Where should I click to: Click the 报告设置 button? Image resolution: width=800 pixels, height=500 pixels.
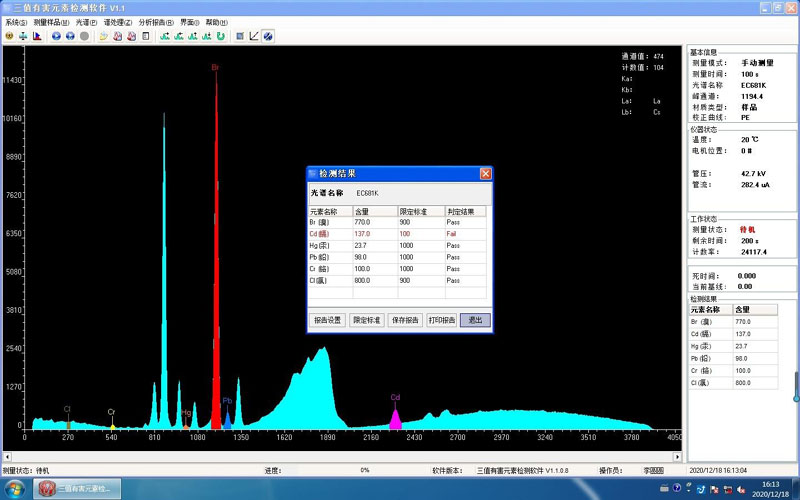coord(327,320)
